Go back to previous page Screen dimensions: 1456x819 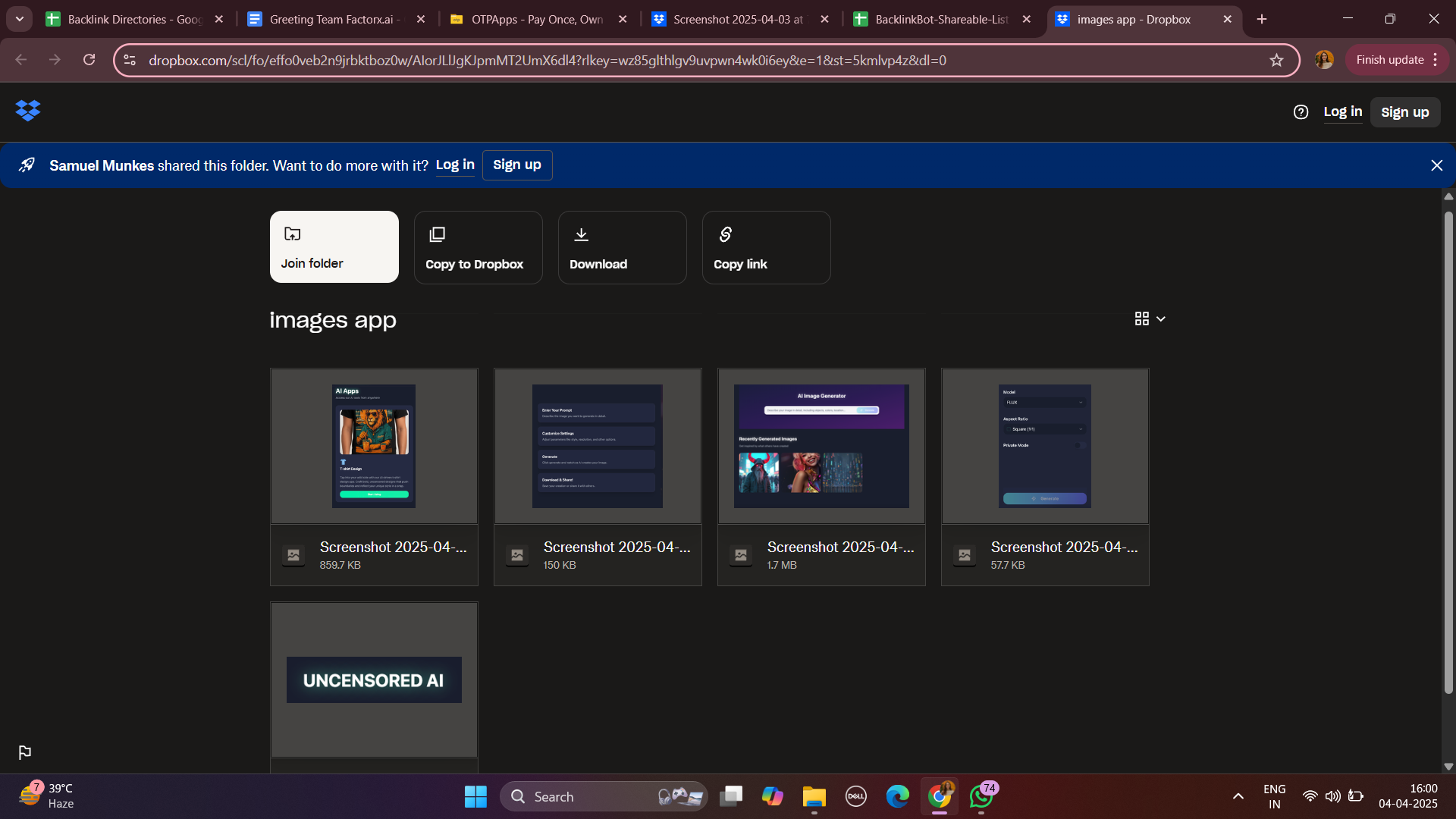20,60
